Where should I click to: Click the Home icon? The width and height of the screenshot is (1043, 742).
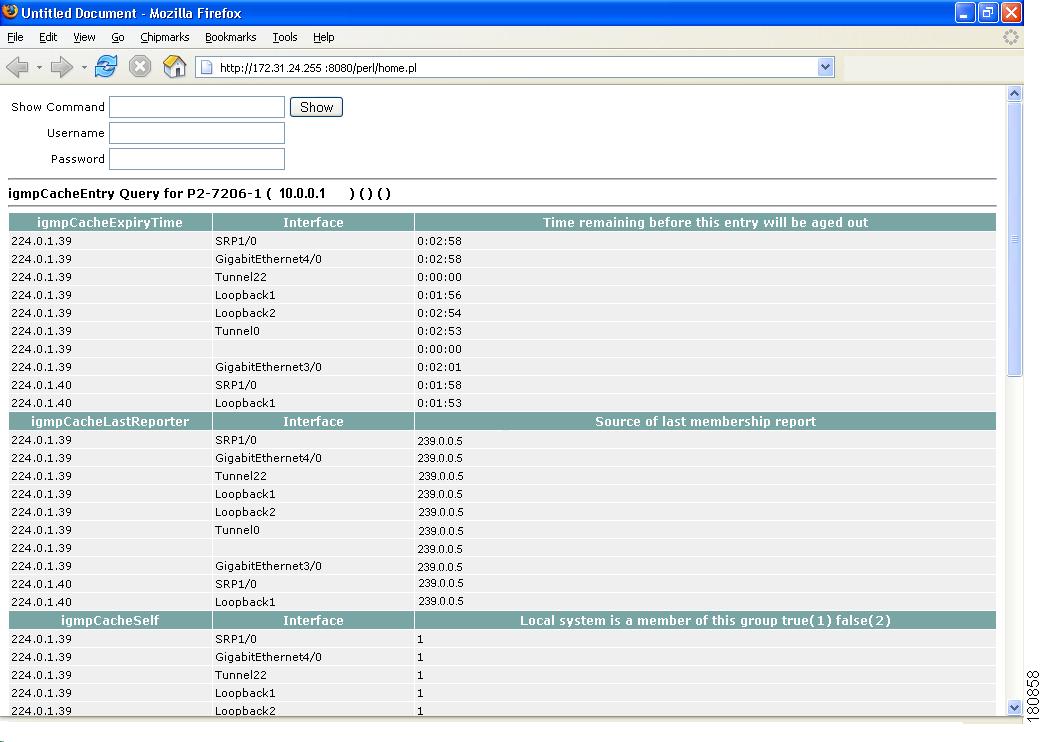point(172,67)
